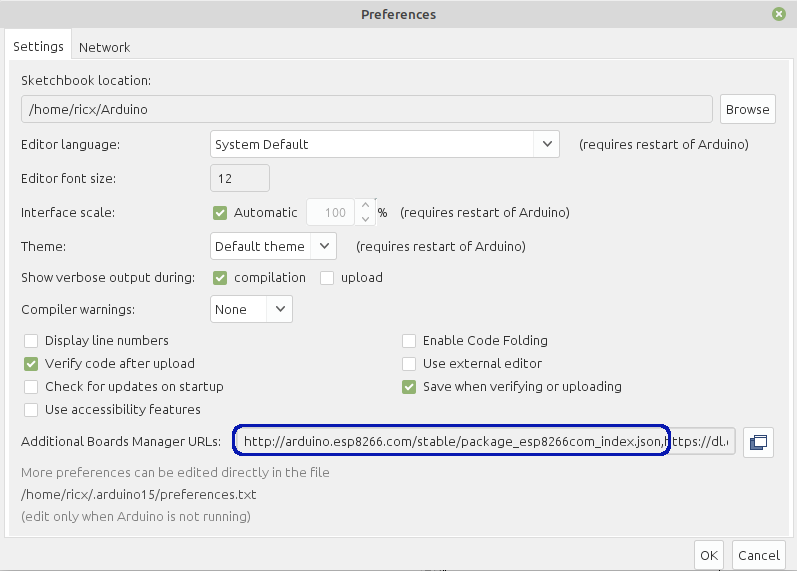Cancel the Preferences dialog

click(x=758, y=555)
